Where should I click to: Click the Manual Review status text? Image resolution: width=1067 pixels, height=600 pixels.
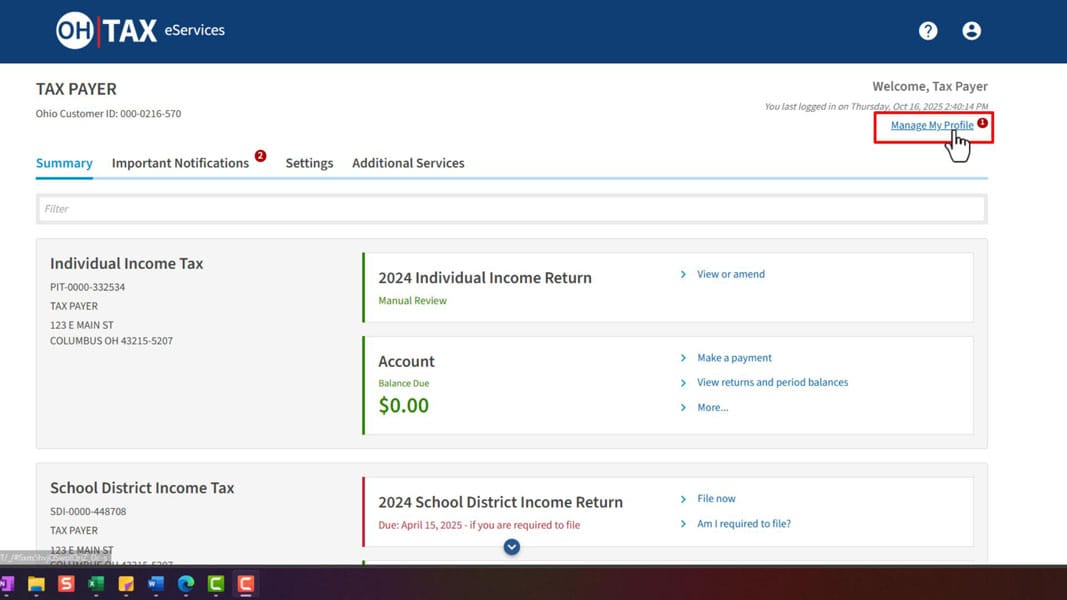click(x=412, y=301)
